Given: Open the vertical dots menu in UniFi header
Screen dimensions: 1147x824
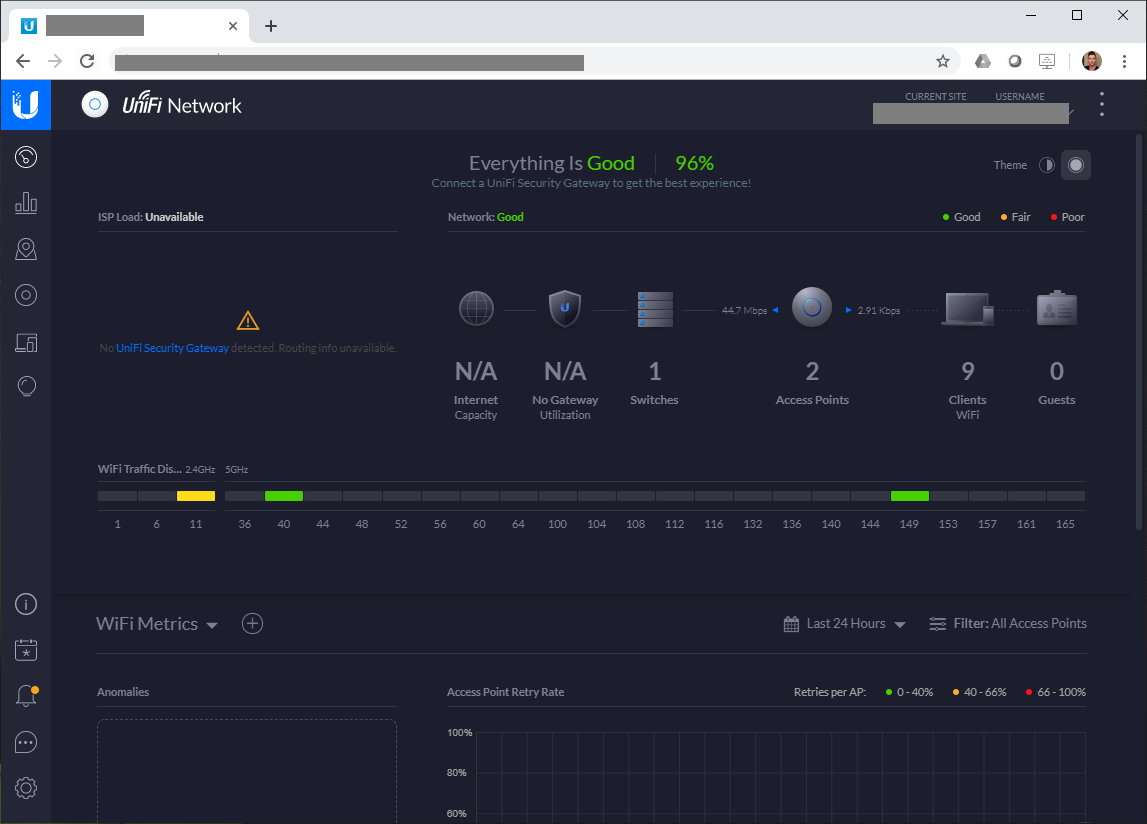Looking at the screenshot, I should pos(1102,104).
